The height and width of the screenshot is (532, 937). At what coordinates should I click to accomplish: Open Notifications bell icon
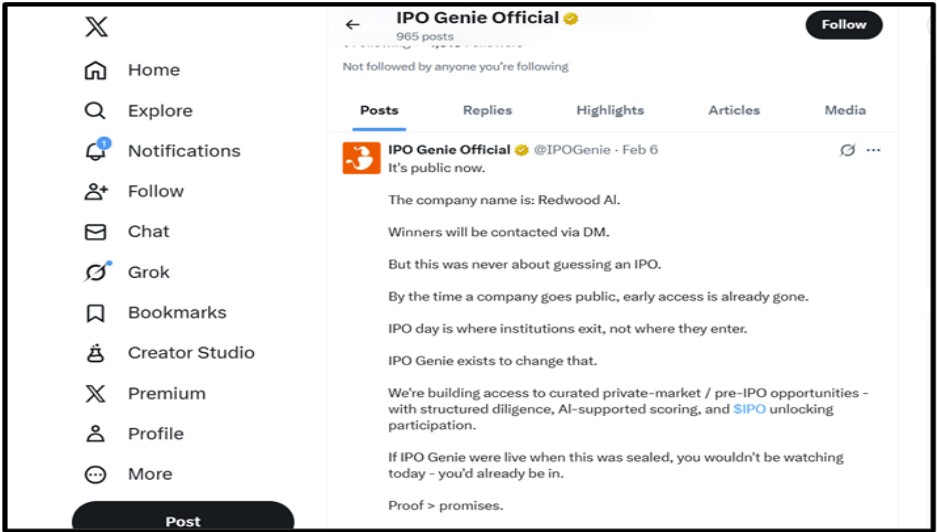pyautogui.click(x=95, y=151)
